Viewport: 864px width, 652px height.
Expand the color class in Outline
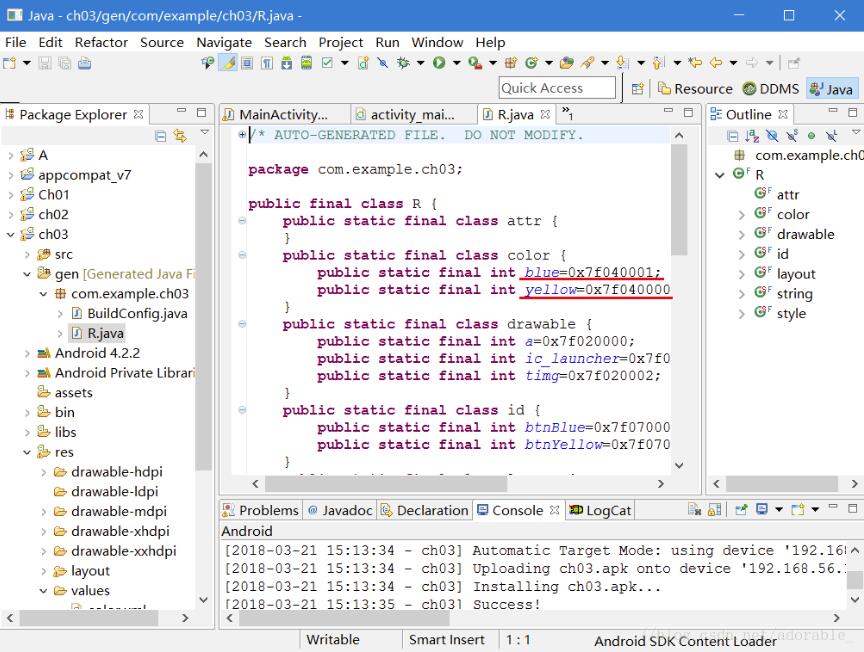click(741, 214)
